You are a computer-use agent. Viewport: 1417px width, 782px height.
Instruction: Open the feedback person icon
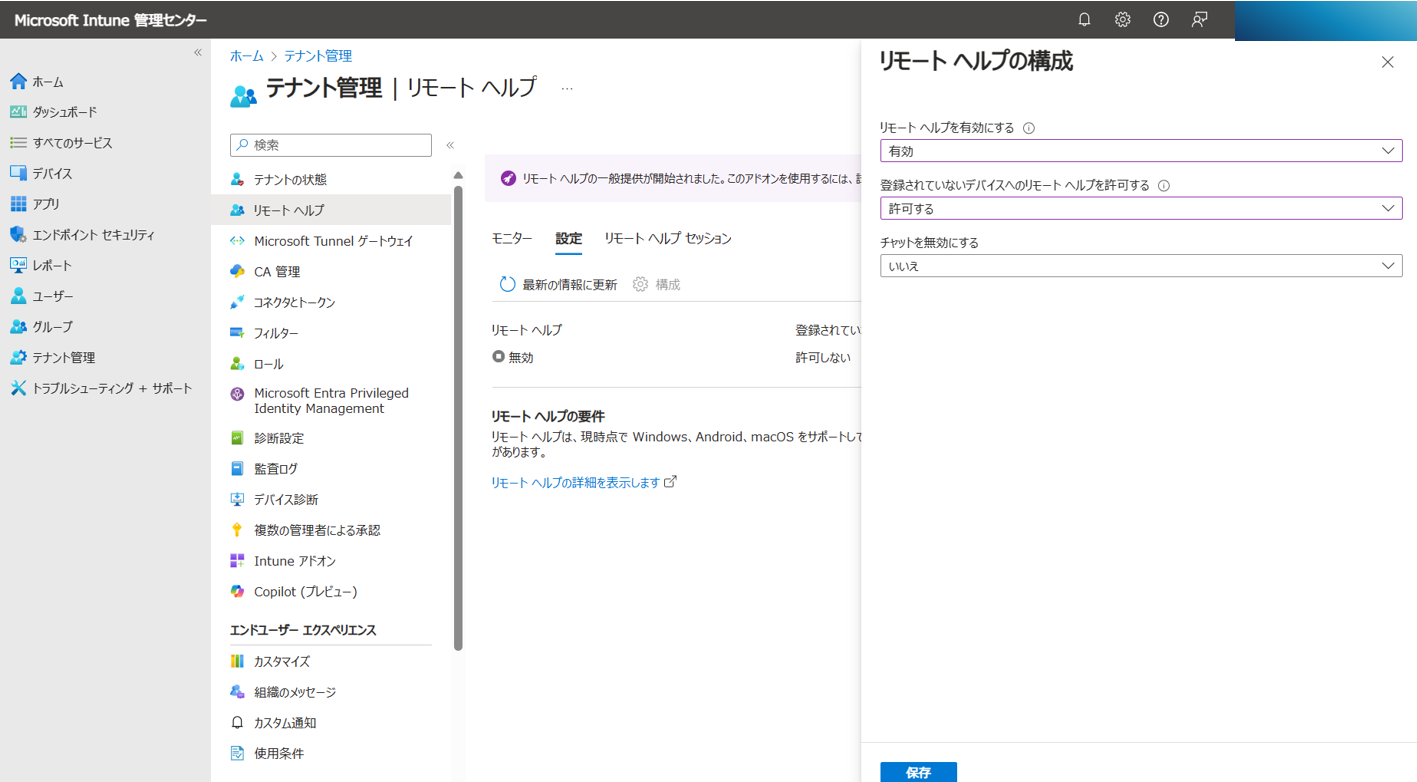[x=1199, y=20]
